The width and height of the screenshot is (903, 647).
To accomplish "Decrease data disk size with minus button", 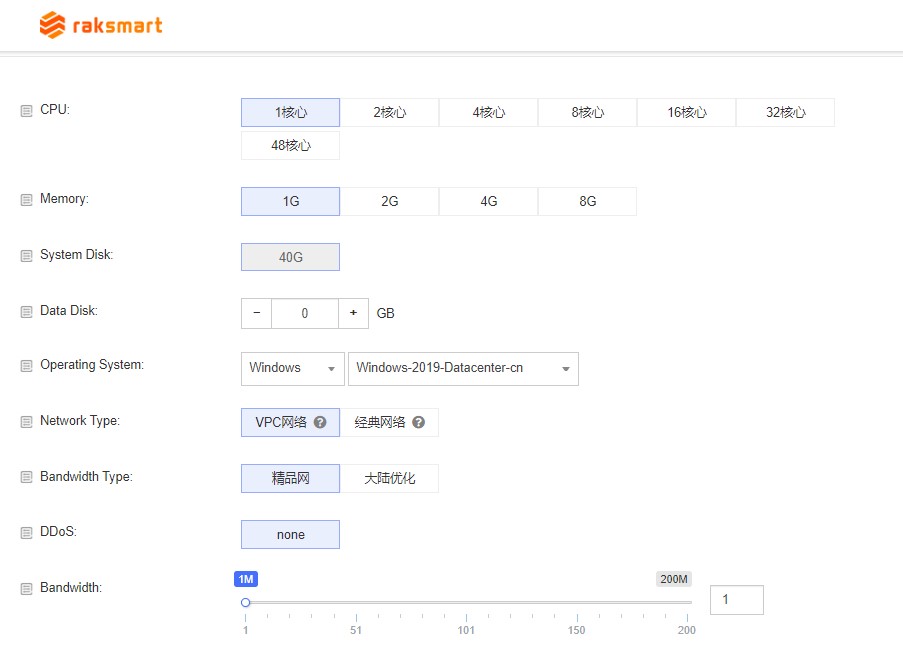I will 256,313.
